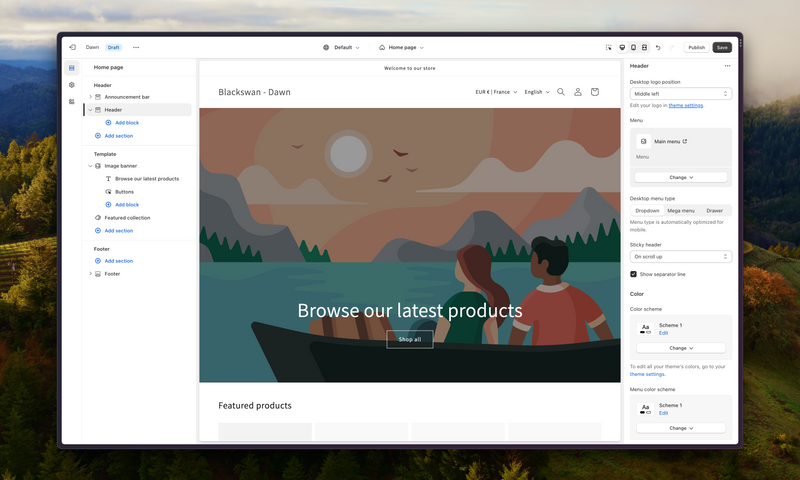
Task: Click Change under Main menu
Action: 681,178
